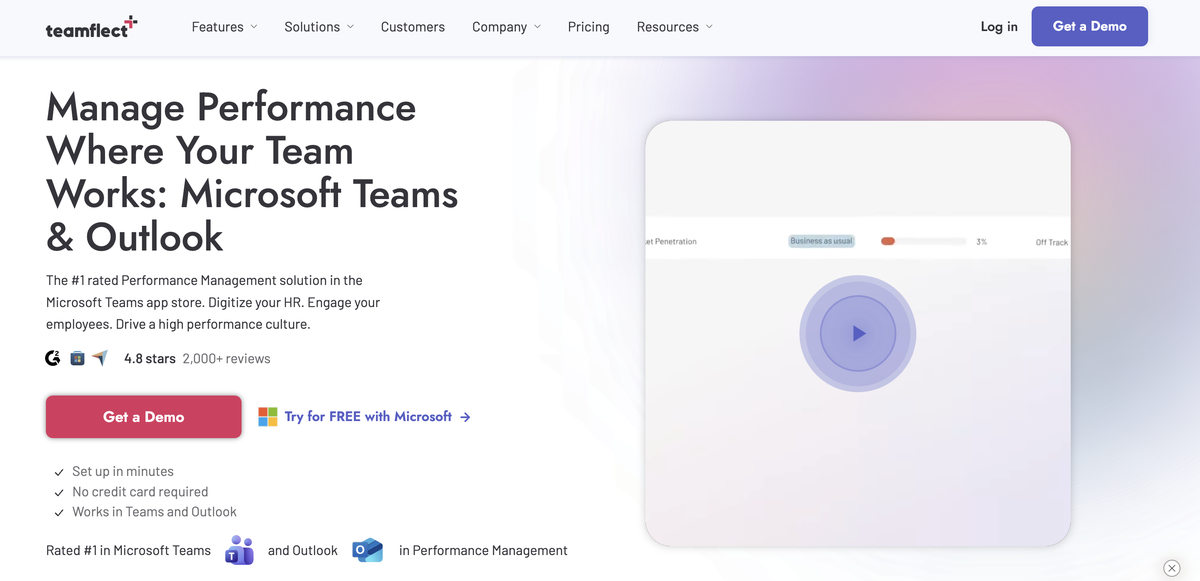The width and height of the screenshot is (1200, 581).
Task: Close the popup with the circled X icon
Action: pyautogui.click(x=1172, y=568)
